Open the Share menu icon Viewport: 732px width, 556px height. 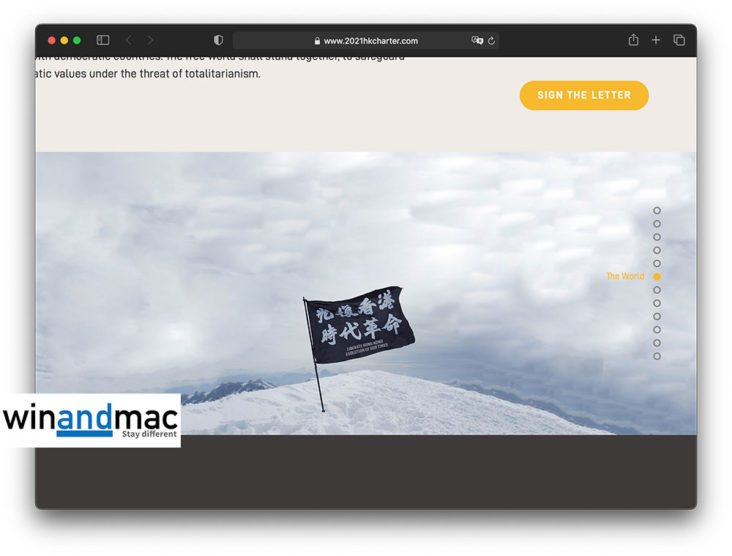coord(633,40)
